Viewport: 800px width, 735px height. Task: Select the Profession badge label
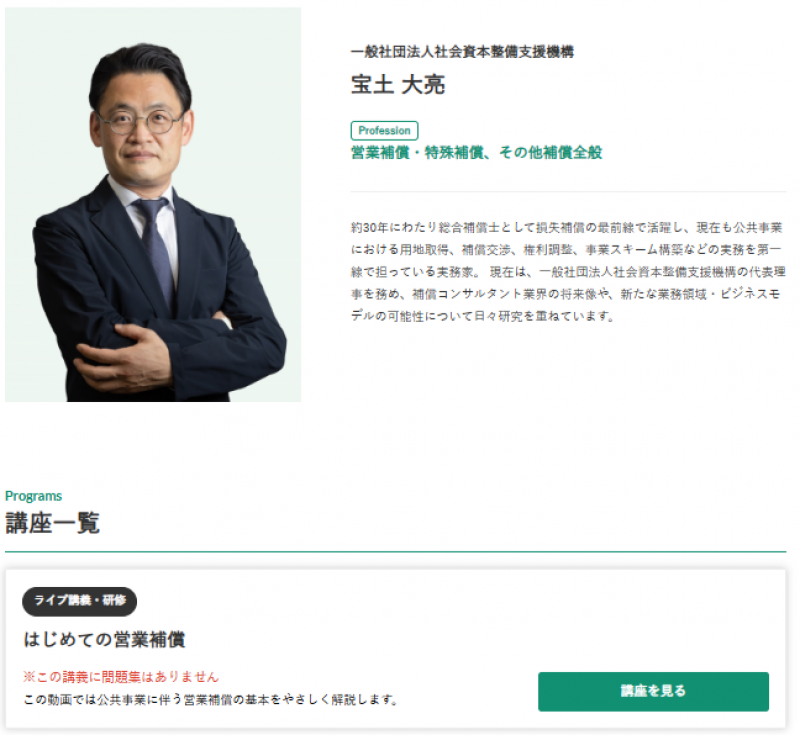[x=384, y=131]
